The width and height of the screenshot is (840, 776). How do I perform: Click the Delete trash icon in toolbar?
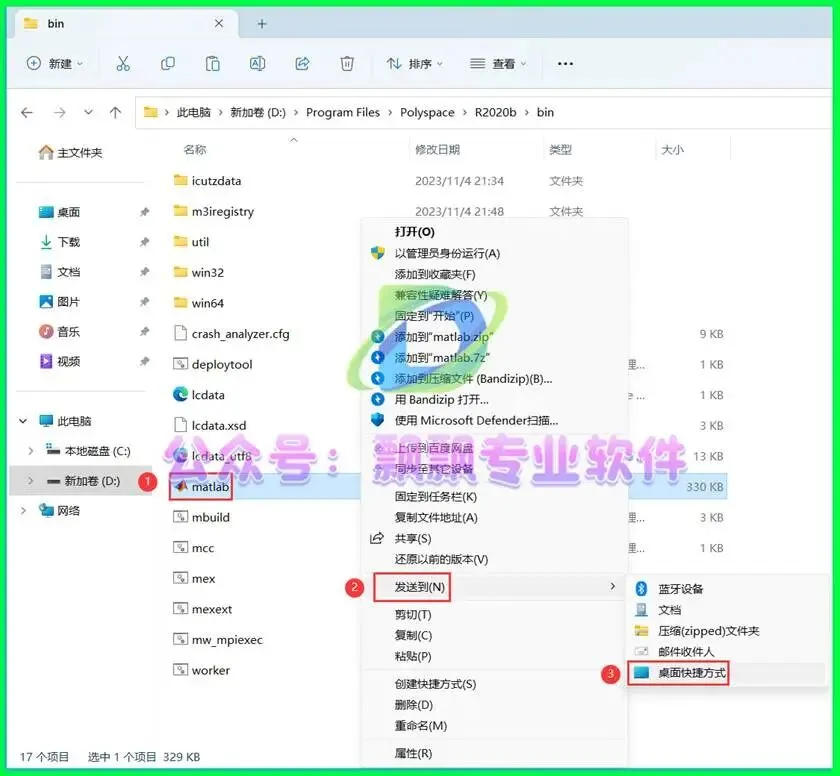click(347, 64)
